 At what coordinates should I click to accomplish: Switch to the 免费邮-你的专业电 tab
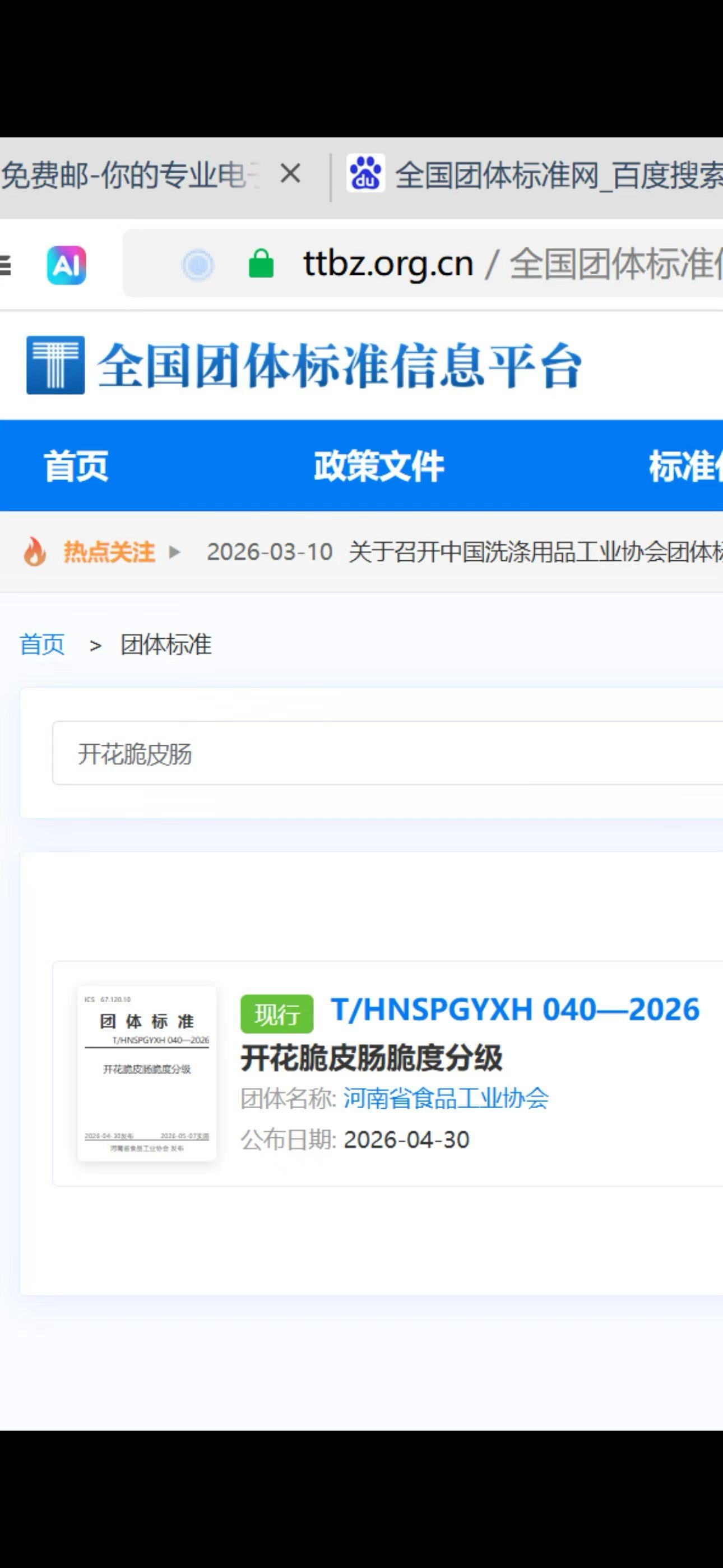pyautogui.click(x=131, y=176)
